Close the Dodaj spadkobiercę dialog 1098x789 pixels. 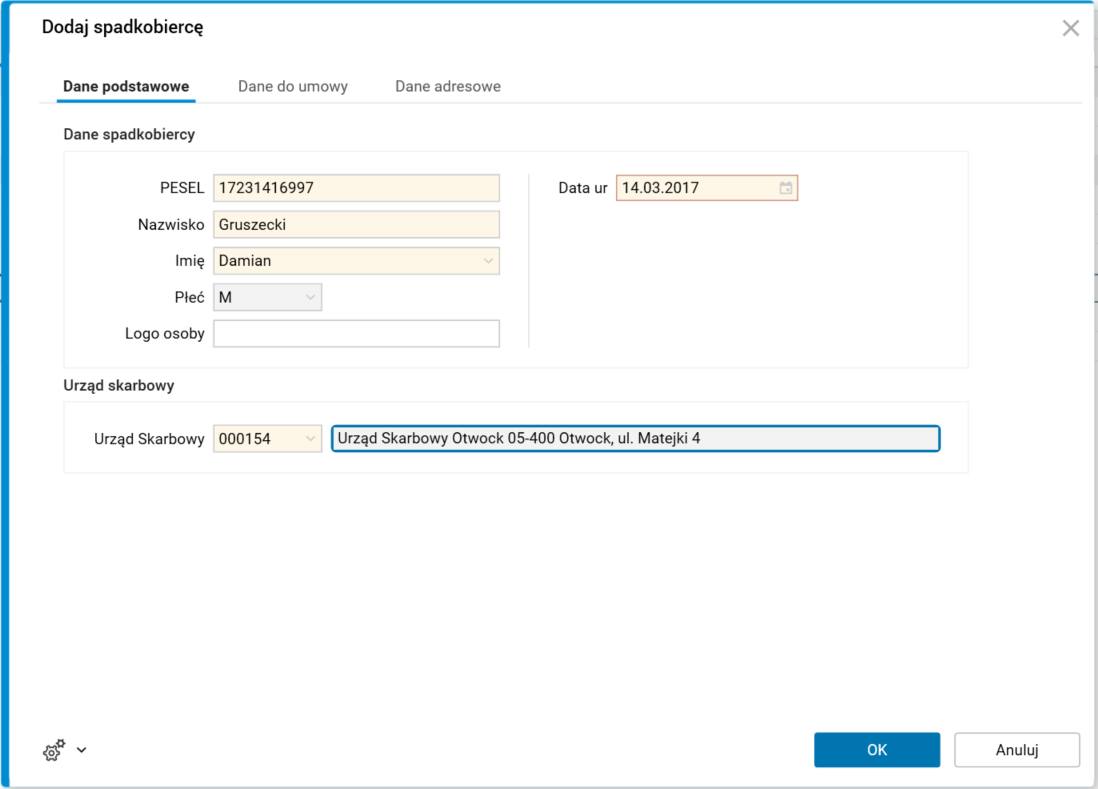[x=1070, y=28]
